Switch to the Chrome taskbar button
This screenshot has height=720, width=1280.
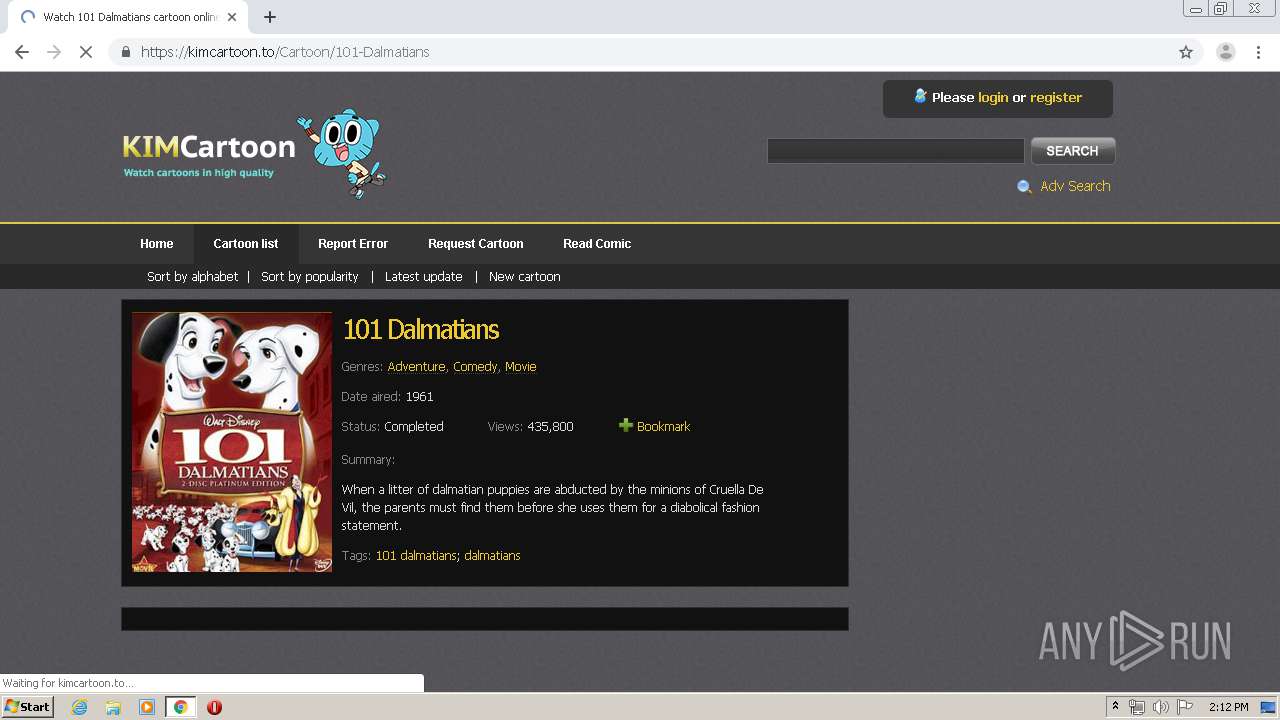click(181, 707)
